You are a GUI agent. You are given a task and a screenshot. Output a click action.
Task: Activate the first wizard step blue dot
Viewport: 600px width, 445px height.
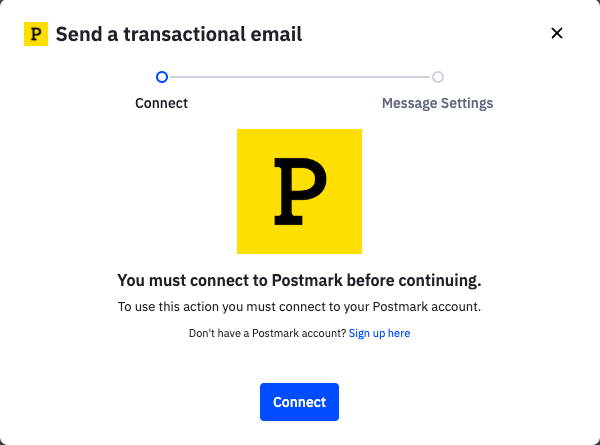[162, 77]
